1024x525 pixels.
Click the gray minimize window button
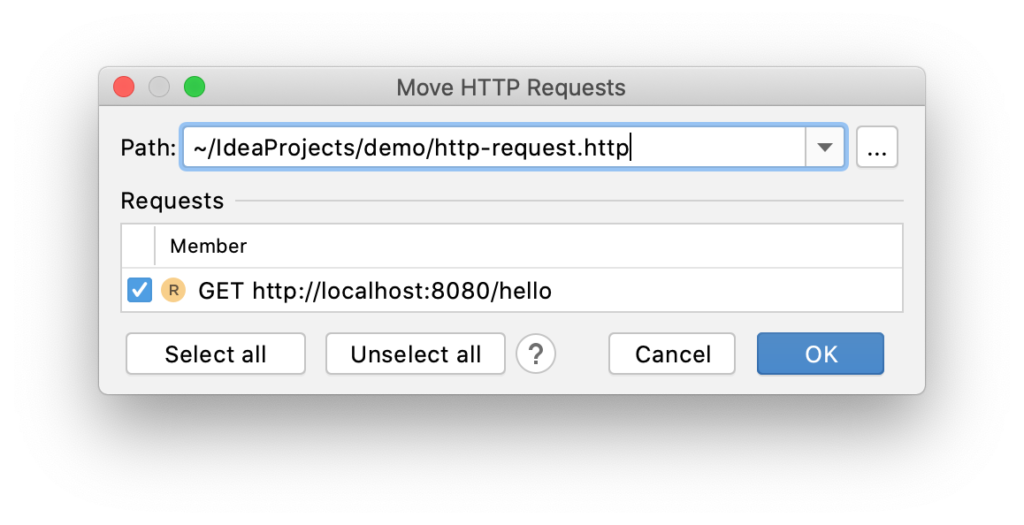(x=159, y=87)
